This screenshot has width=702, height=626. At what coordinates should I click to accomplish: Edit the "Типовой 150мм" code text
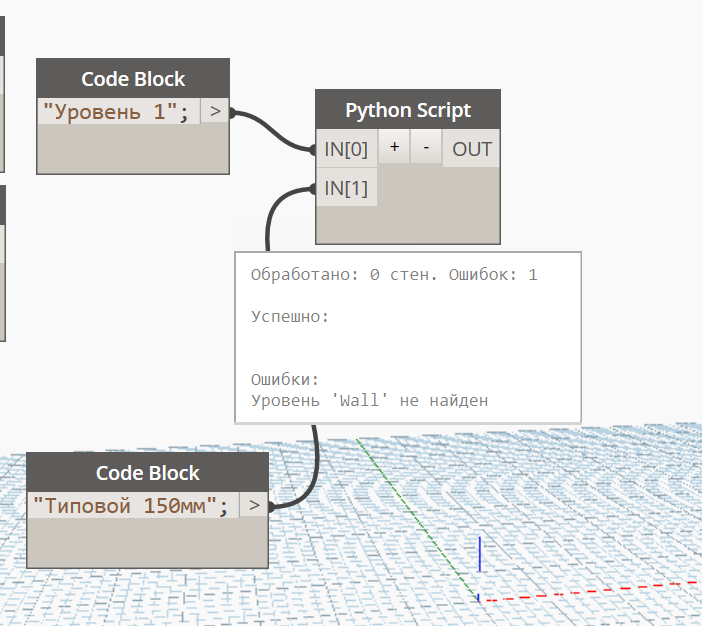tap(133, 506)
